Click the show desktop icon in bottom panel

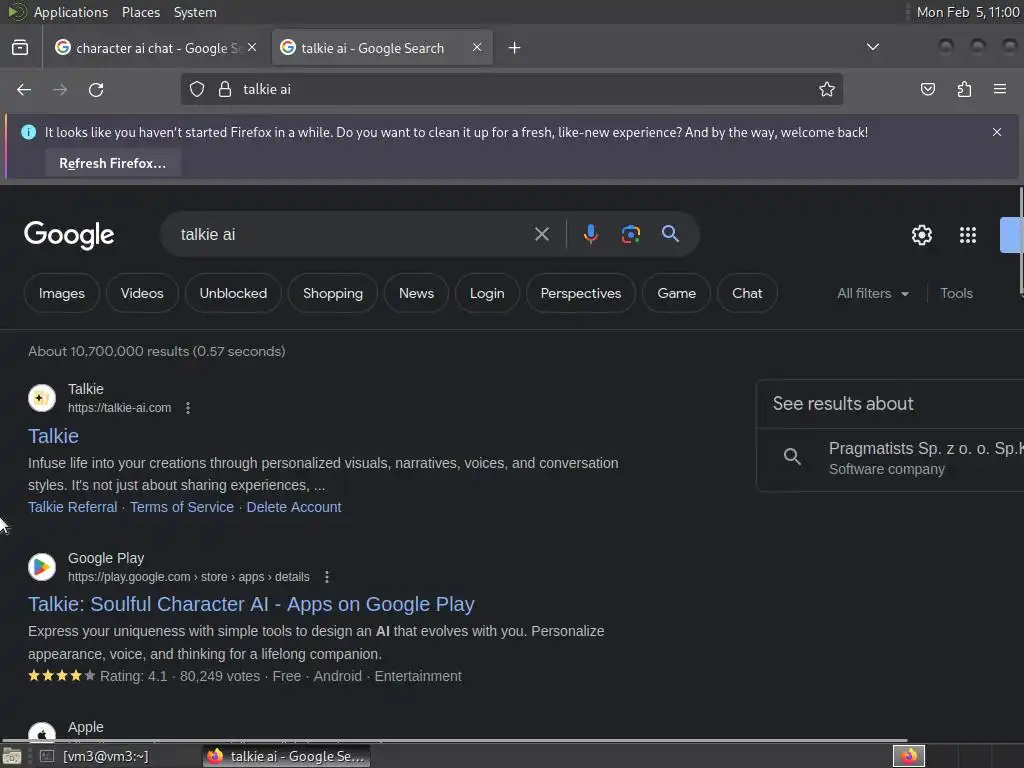[x=12, y=756]
